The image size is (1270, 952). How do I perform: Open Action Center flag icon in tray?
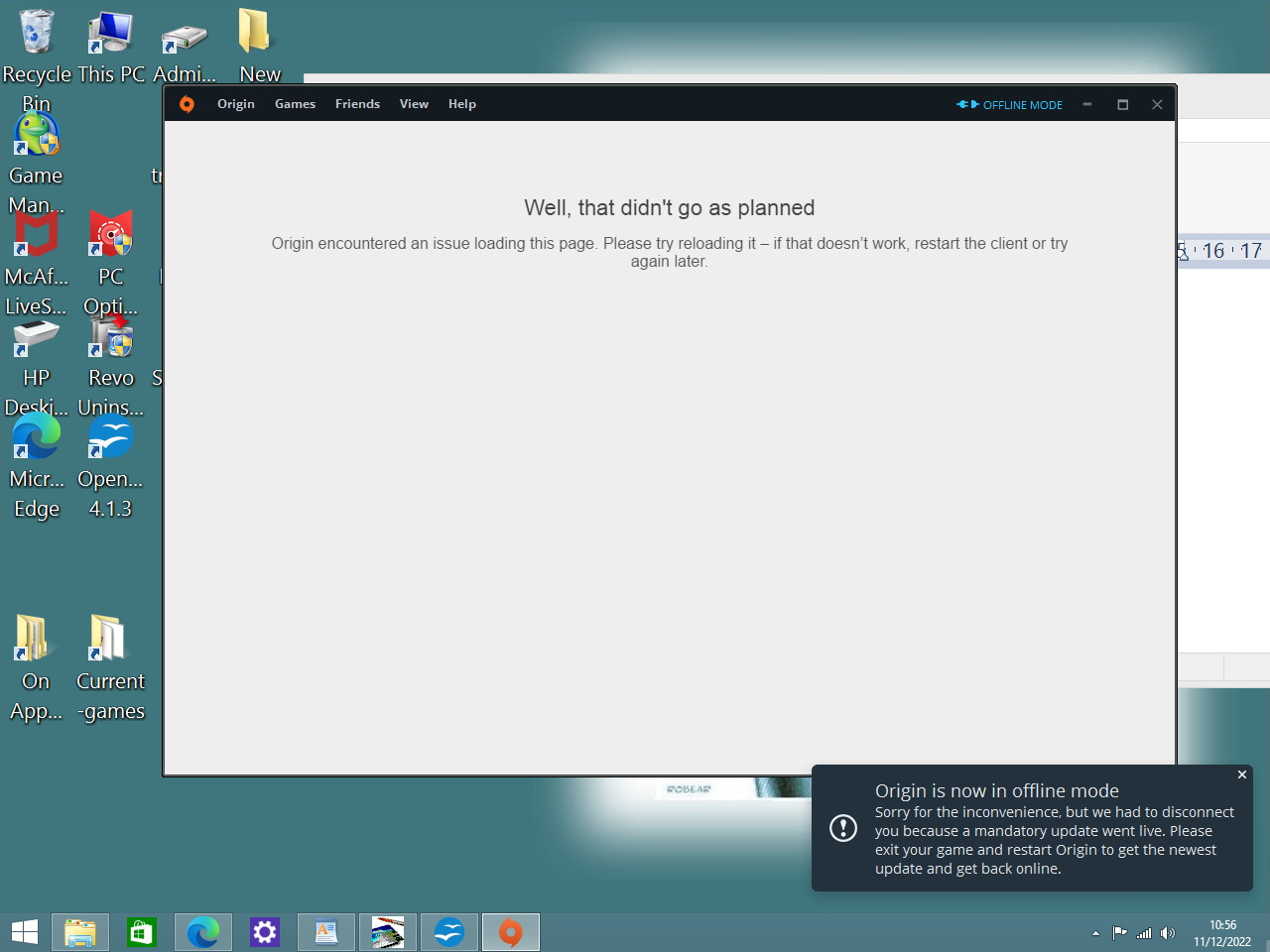[1120, 933]
